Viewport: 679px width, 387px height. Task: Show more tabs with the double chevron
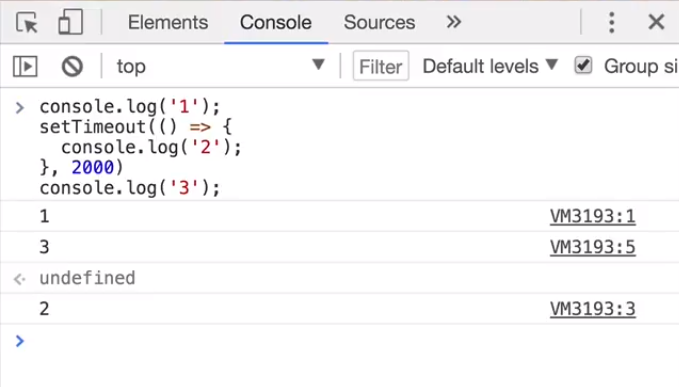click(453, 22)
